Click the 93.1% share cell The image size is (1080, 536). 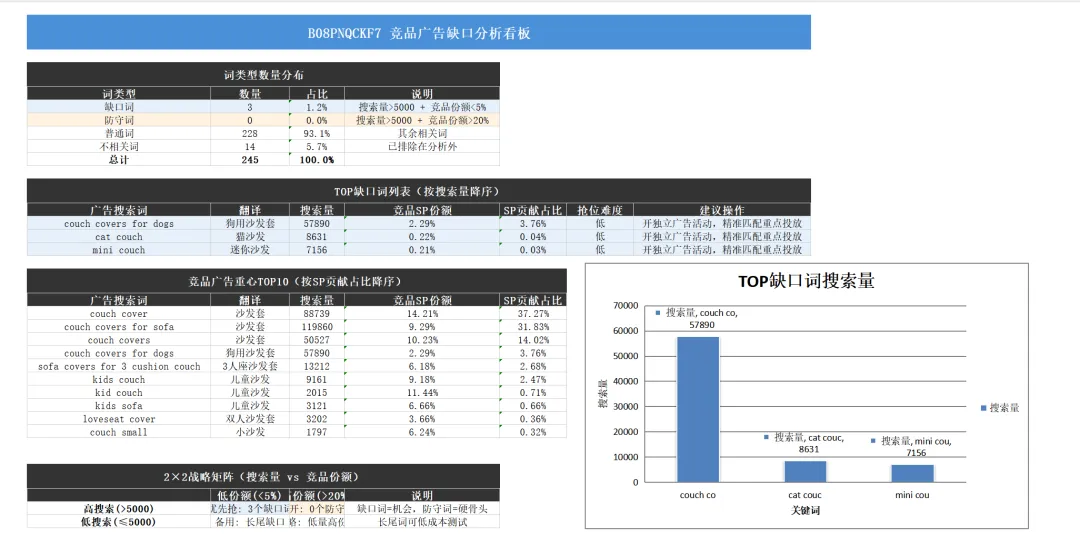click(x=317, y=133)
